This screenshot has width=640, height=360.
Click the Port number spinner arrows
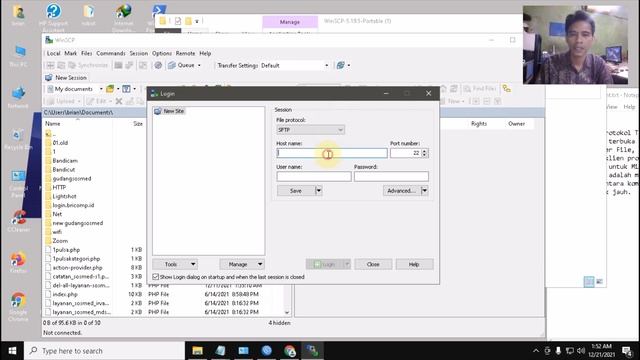coord(424,153)
